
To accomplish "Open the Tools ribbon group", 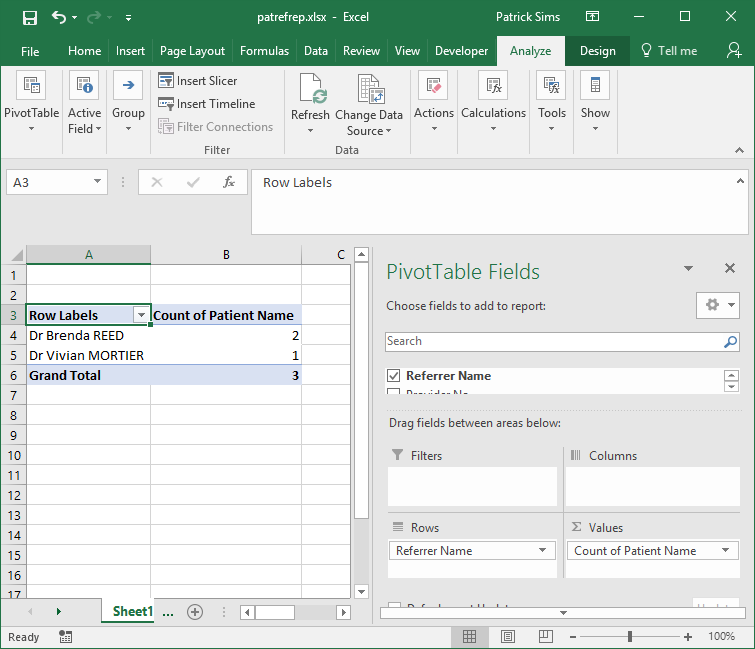I will click(552, 102).
